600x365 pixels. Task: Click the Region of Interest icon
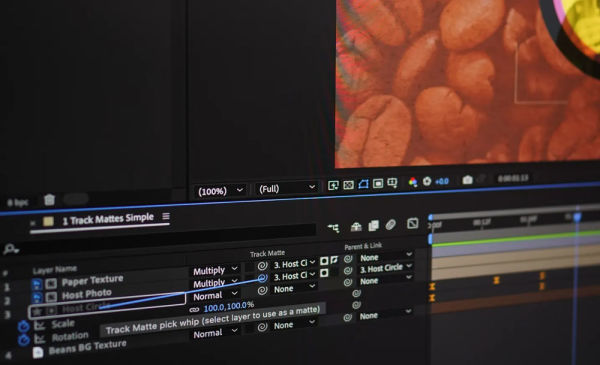(378, 184)
